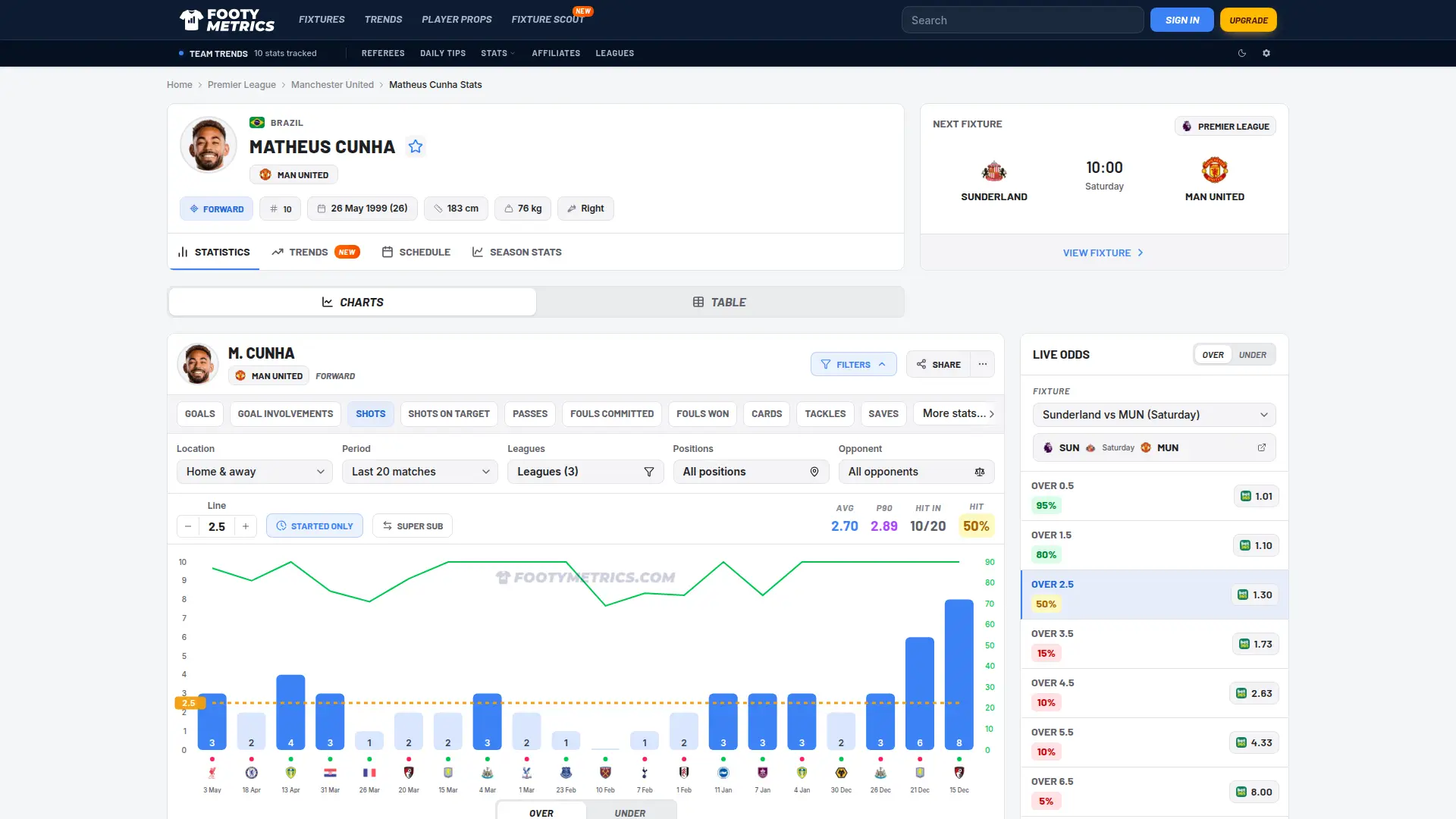This screenshot has width=1456, height=819.
Task: Click the 10 Feb opponent crest
Action: pos(605,773)
